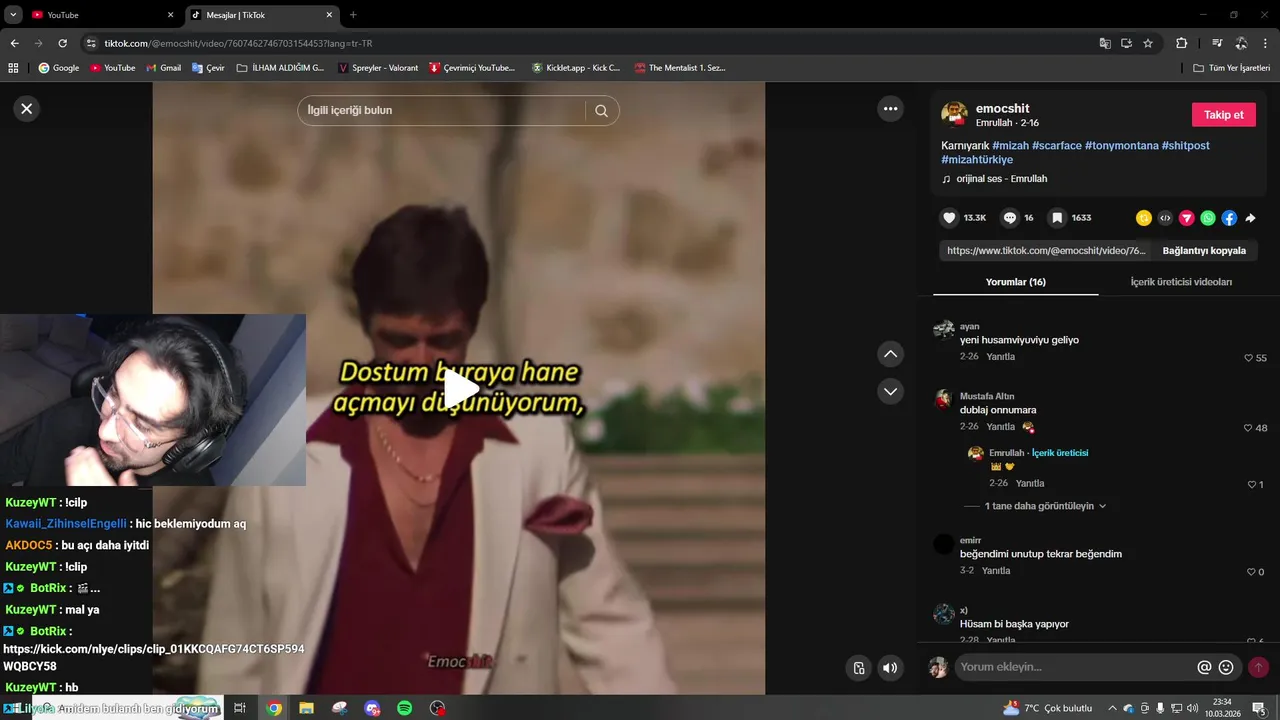Open The Mentalist 1. Sez... bookmark
This screenshot has height=720, width=1280.
pyautogui.click(x=679, y=68)
